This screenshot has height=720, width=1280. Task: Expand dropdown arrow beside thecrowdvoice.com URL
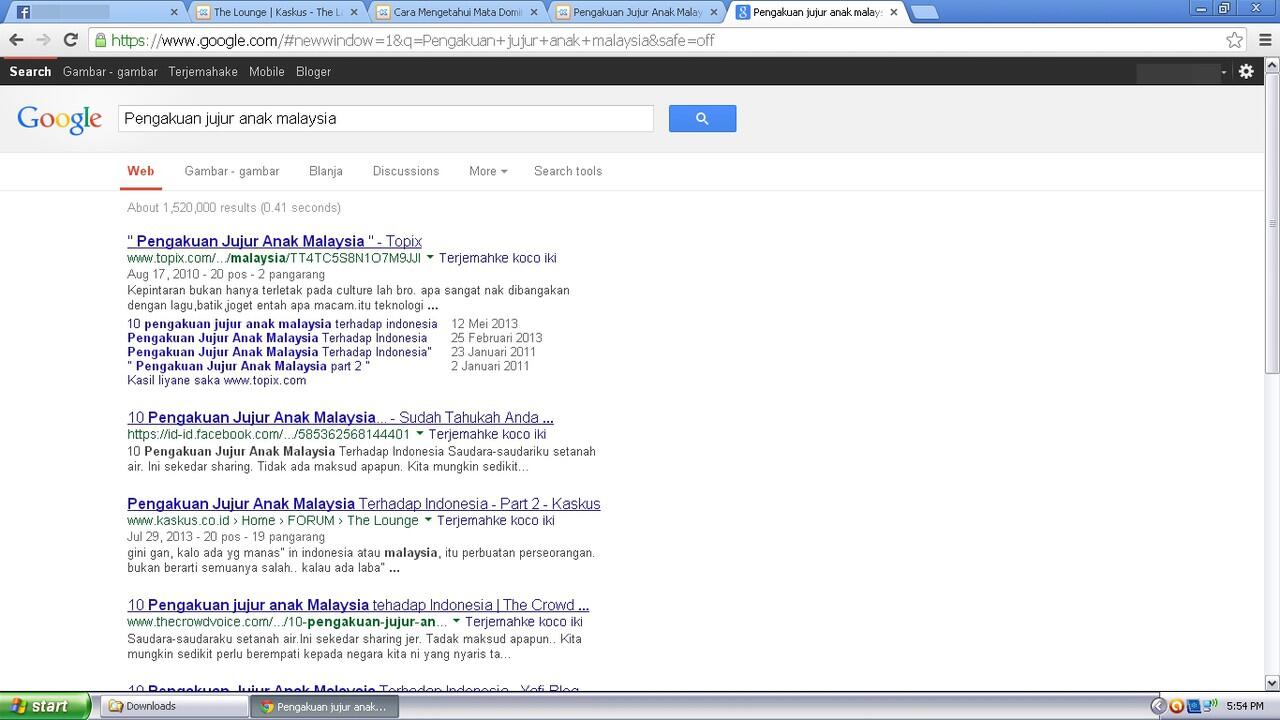point(456,622)
